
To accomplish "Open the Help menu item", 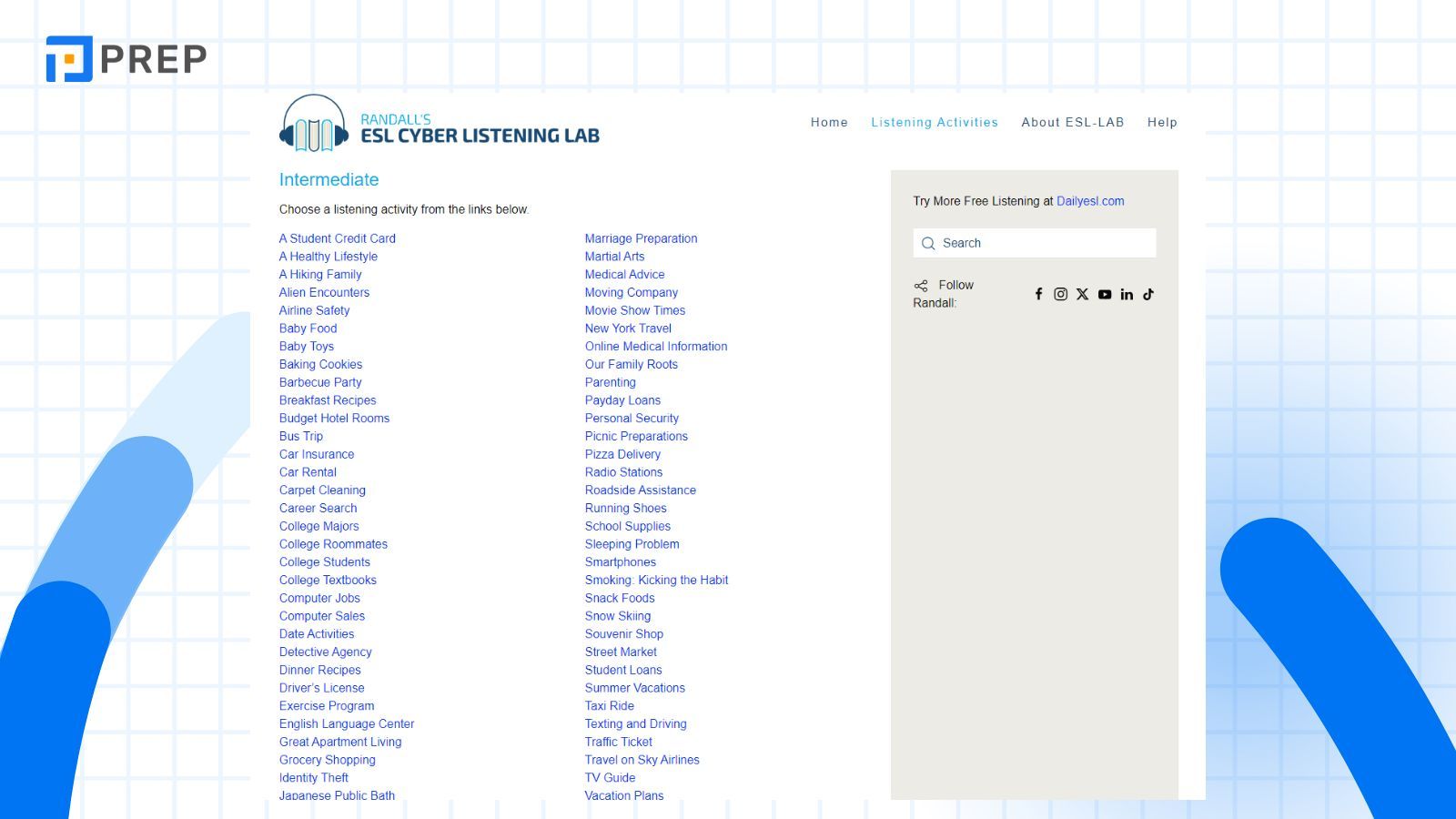I will coord(1162,122).
